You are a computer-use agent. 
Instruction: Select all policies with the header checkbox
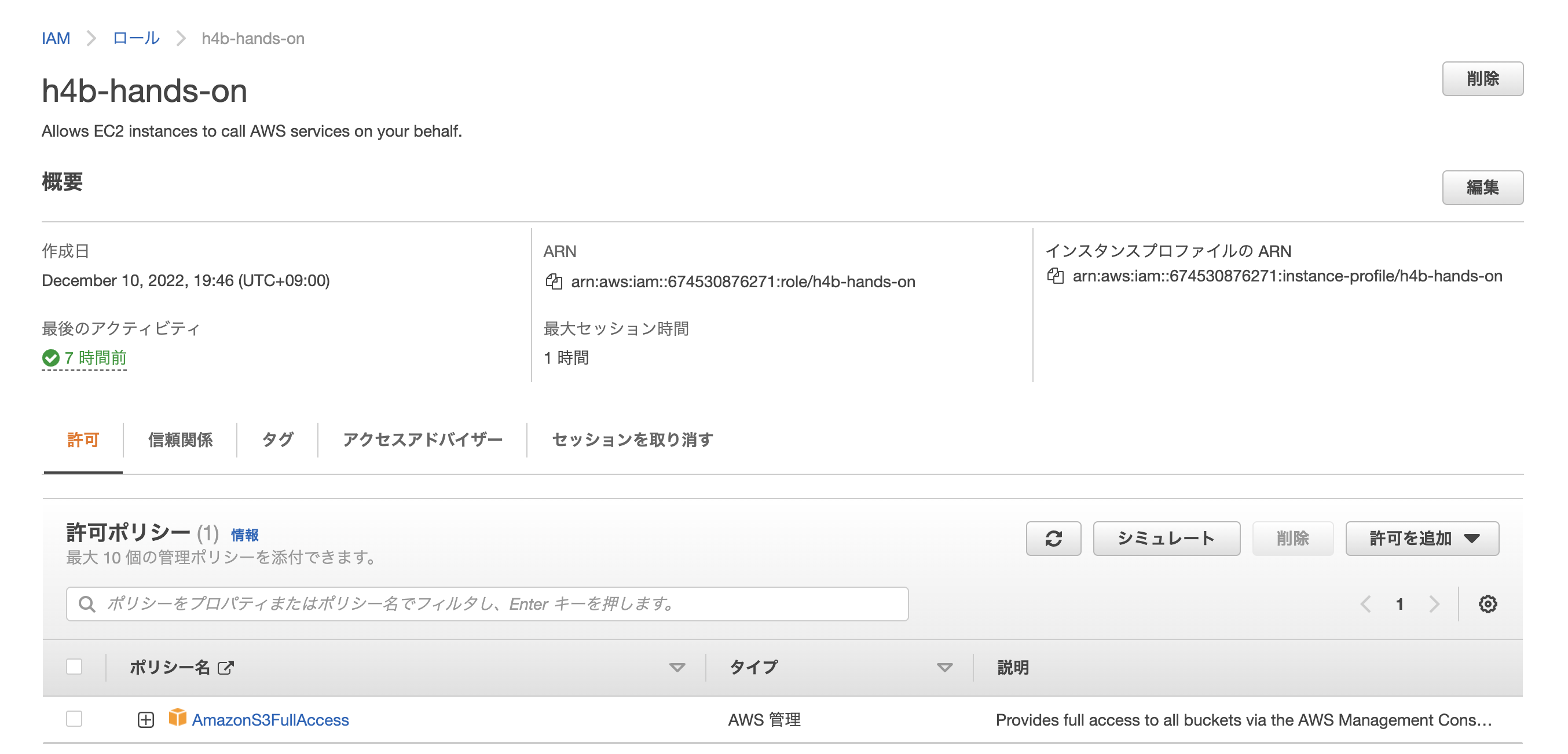pyautogui.click(x=75, y=667)
